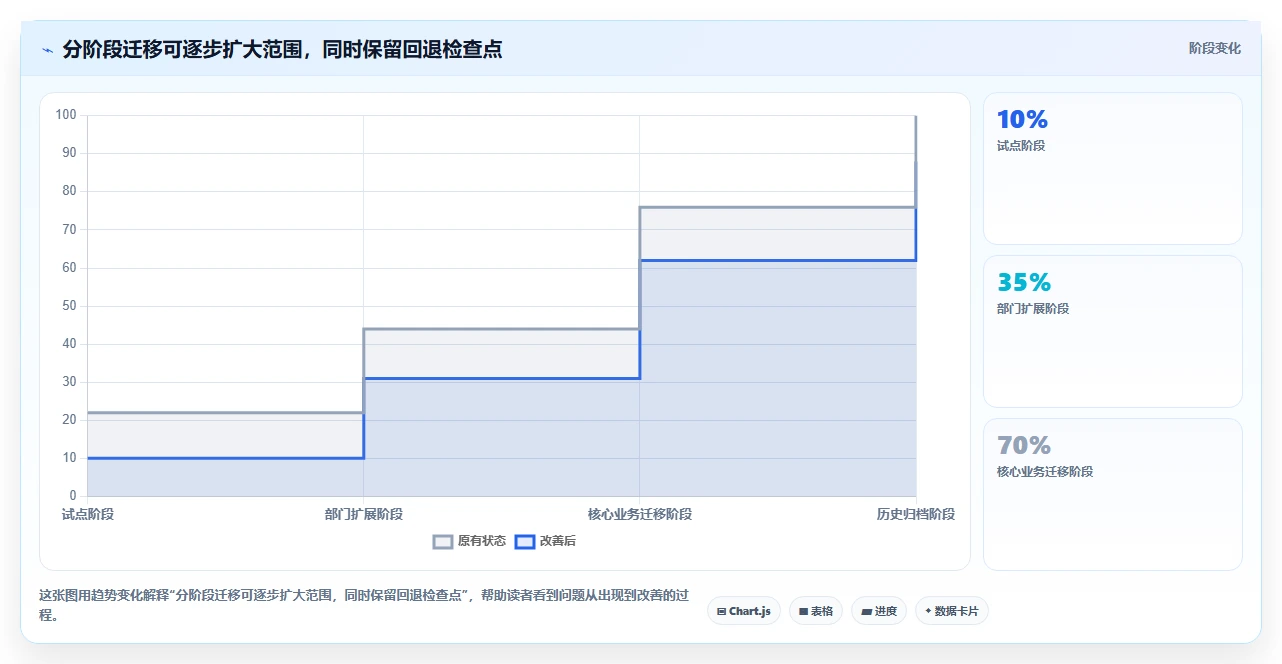The image size is (1282, 664).
Task: Click the description text below the chart
Action: [x=364, y=605]
